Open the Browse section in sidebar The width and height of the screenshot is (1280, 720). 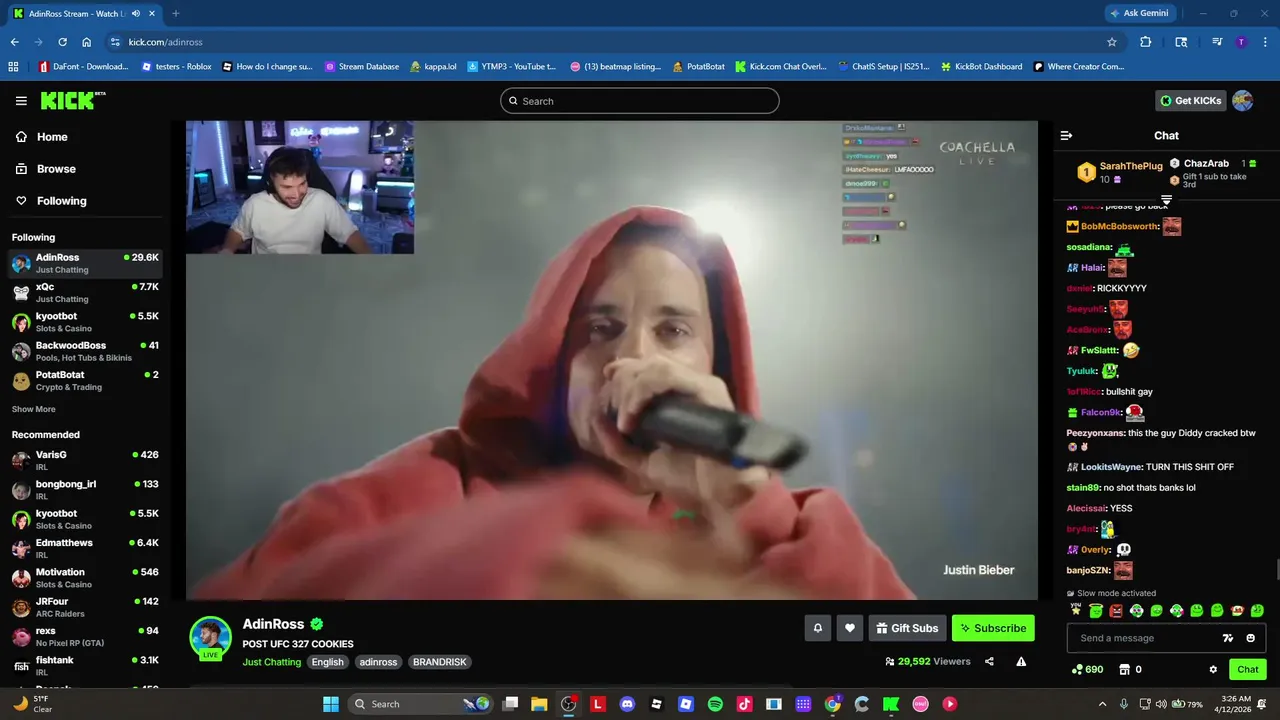pos(46,169)
